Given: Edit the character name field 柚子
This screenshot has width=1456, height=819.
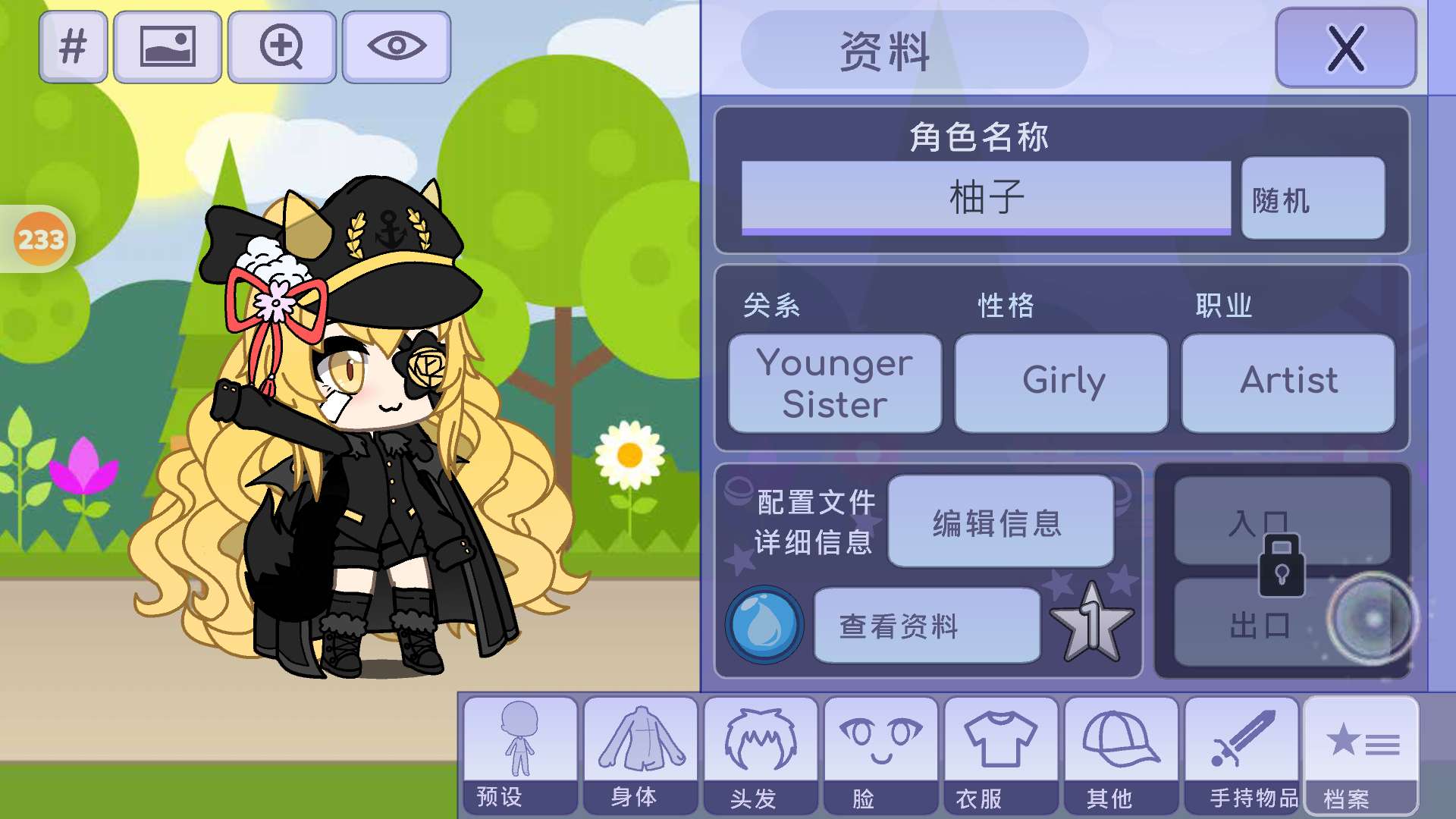Looking at the screenshot, I should tap(986, 198).
